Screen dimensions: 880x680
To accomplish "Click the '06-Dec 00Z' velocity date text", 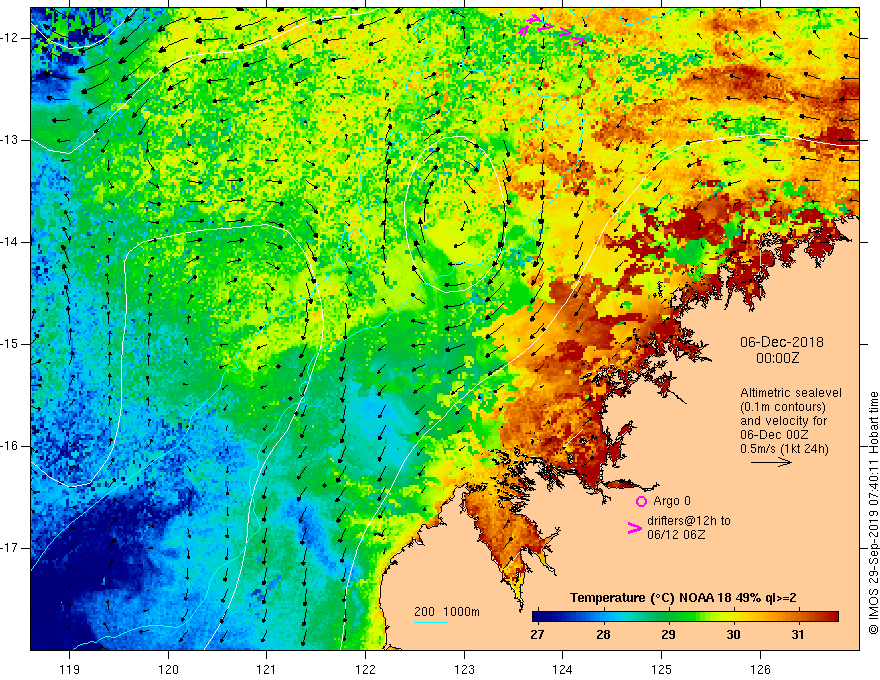I will click(x=774, y=435).
